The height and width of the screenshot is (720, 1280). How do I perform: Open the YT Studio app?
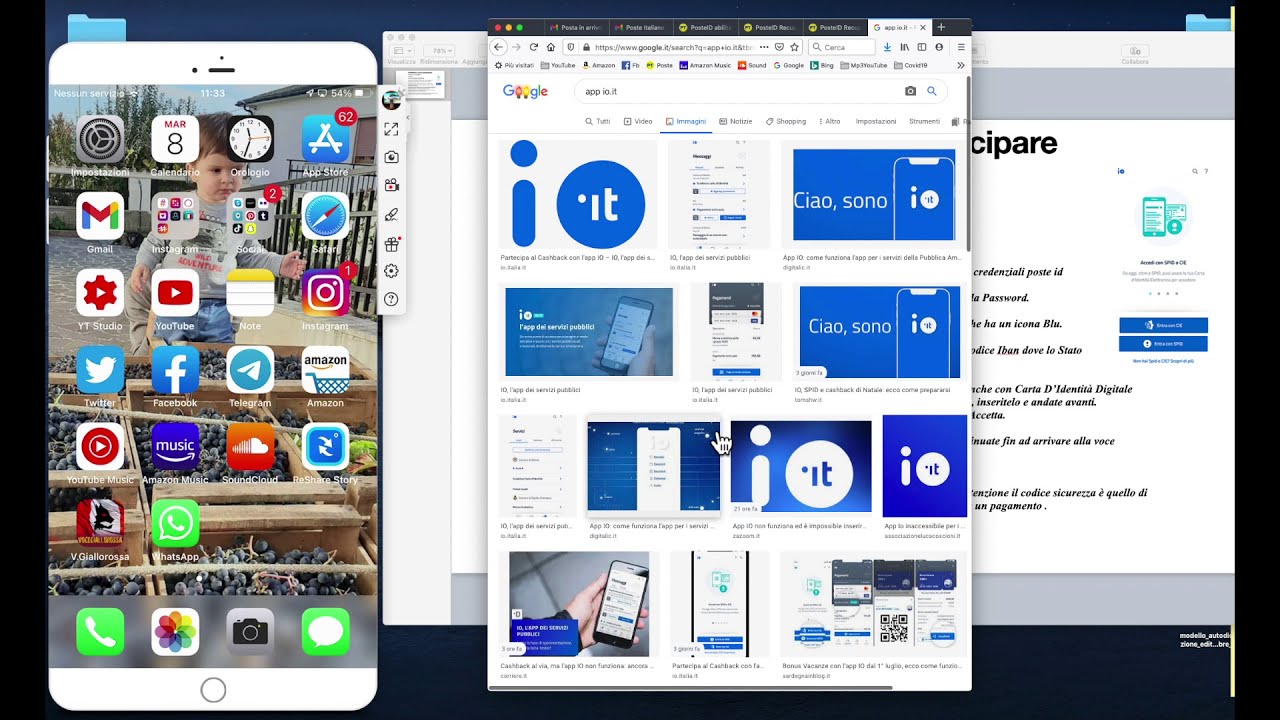(x=100, y=292)
